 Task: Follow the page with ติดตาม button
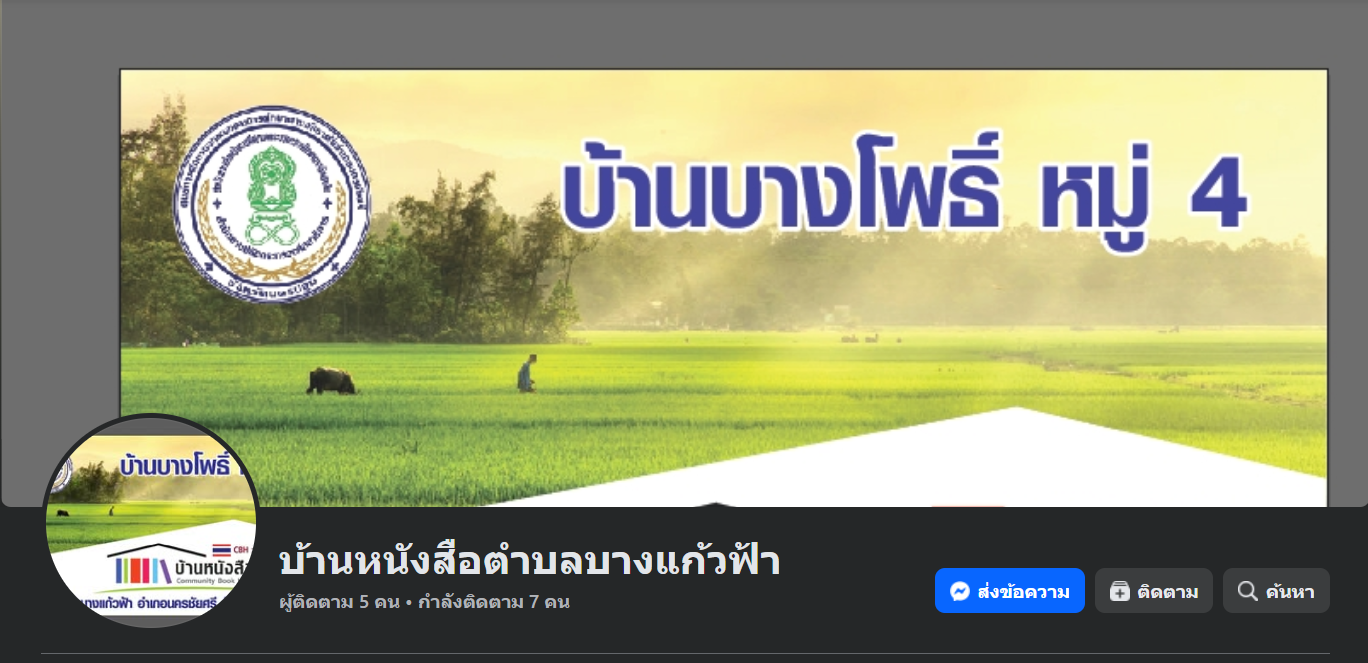point(1154,591)
